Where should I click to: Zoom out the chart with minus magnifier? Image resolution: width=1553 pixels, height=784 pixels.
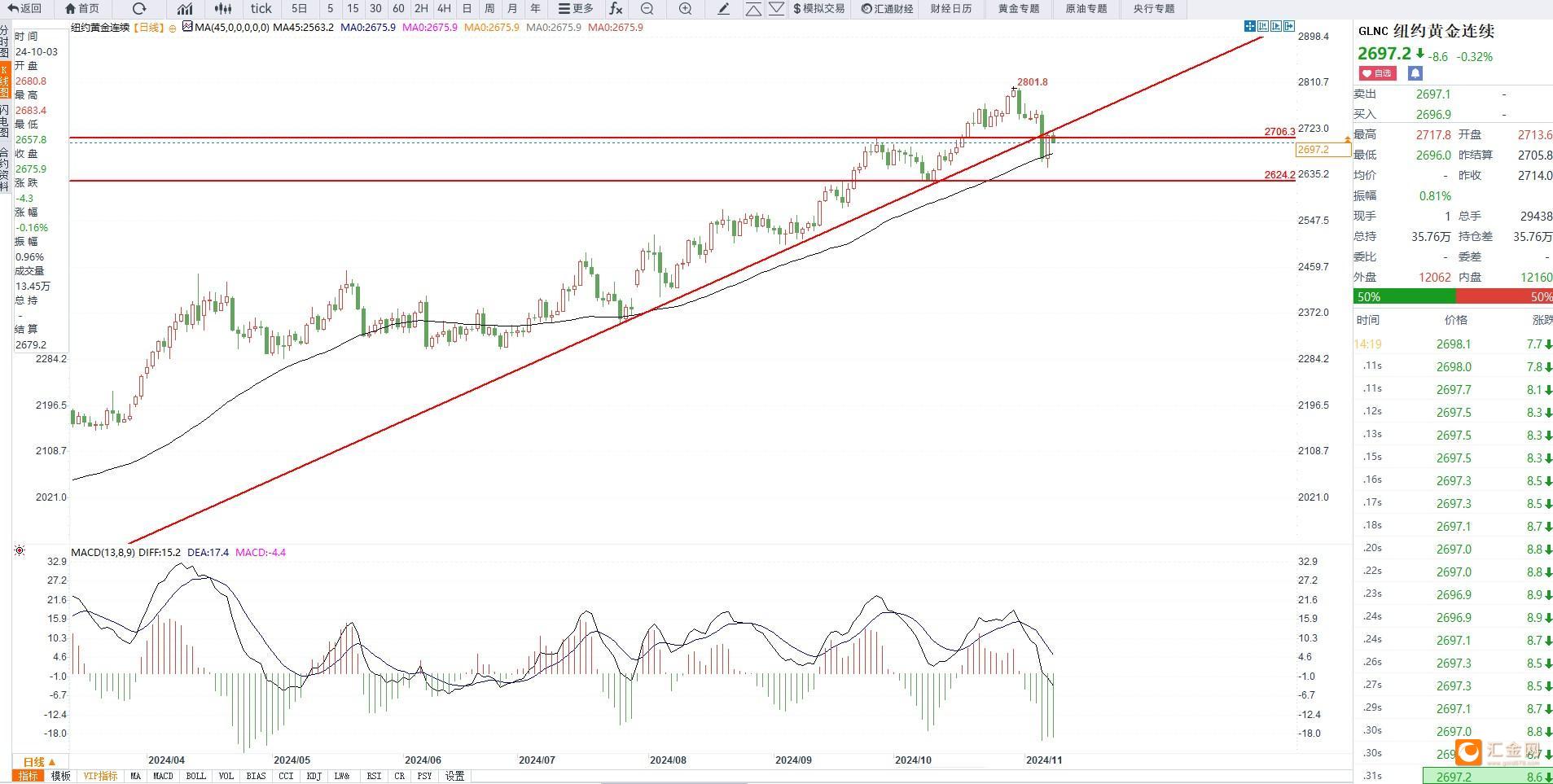(647, 8)
